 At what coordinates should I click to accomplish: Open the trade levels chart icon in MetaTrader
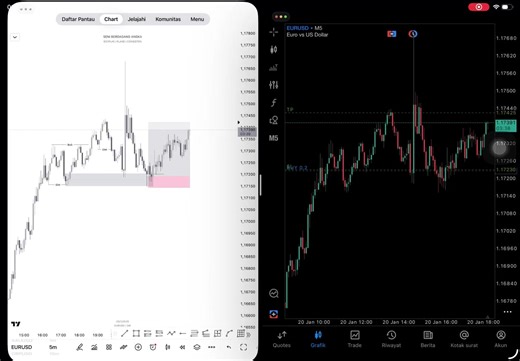click(274, 68)
